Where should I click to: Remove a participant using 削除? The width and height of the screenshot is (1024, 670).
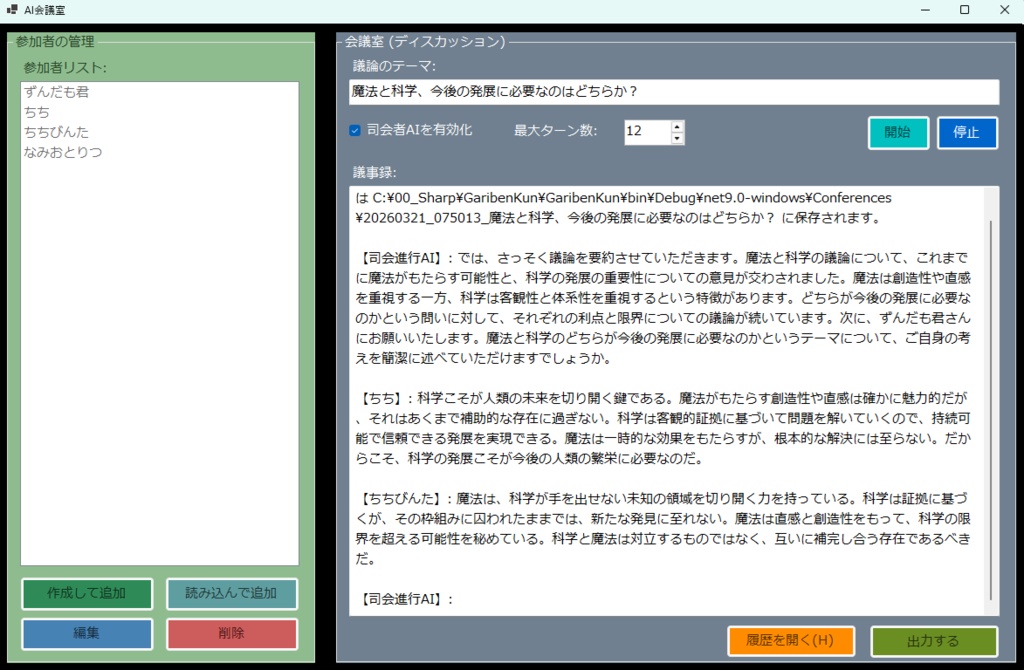pos(231,633)
